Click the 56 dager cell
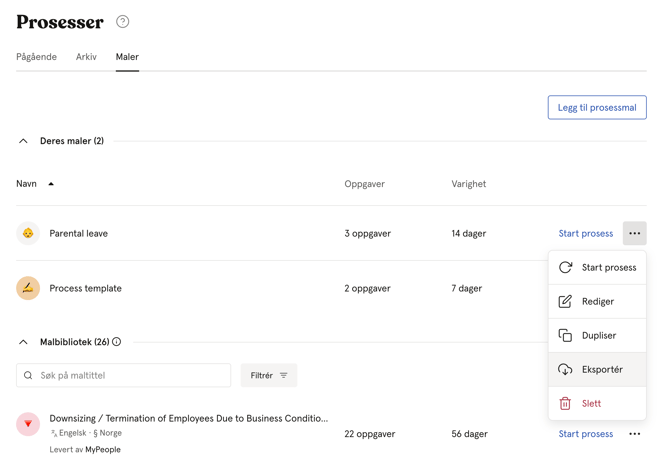The width and height of the screenshot is (670, 466). (469, 434)
